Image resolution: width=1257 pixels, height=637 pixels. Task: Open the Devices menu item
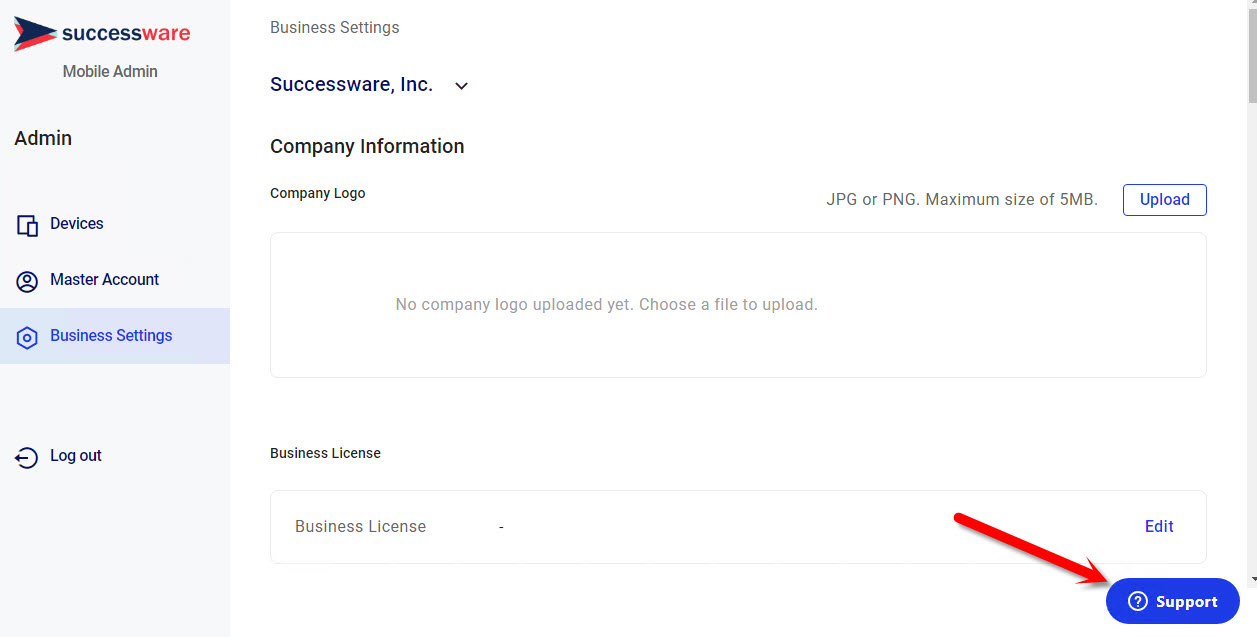point(77,224)
